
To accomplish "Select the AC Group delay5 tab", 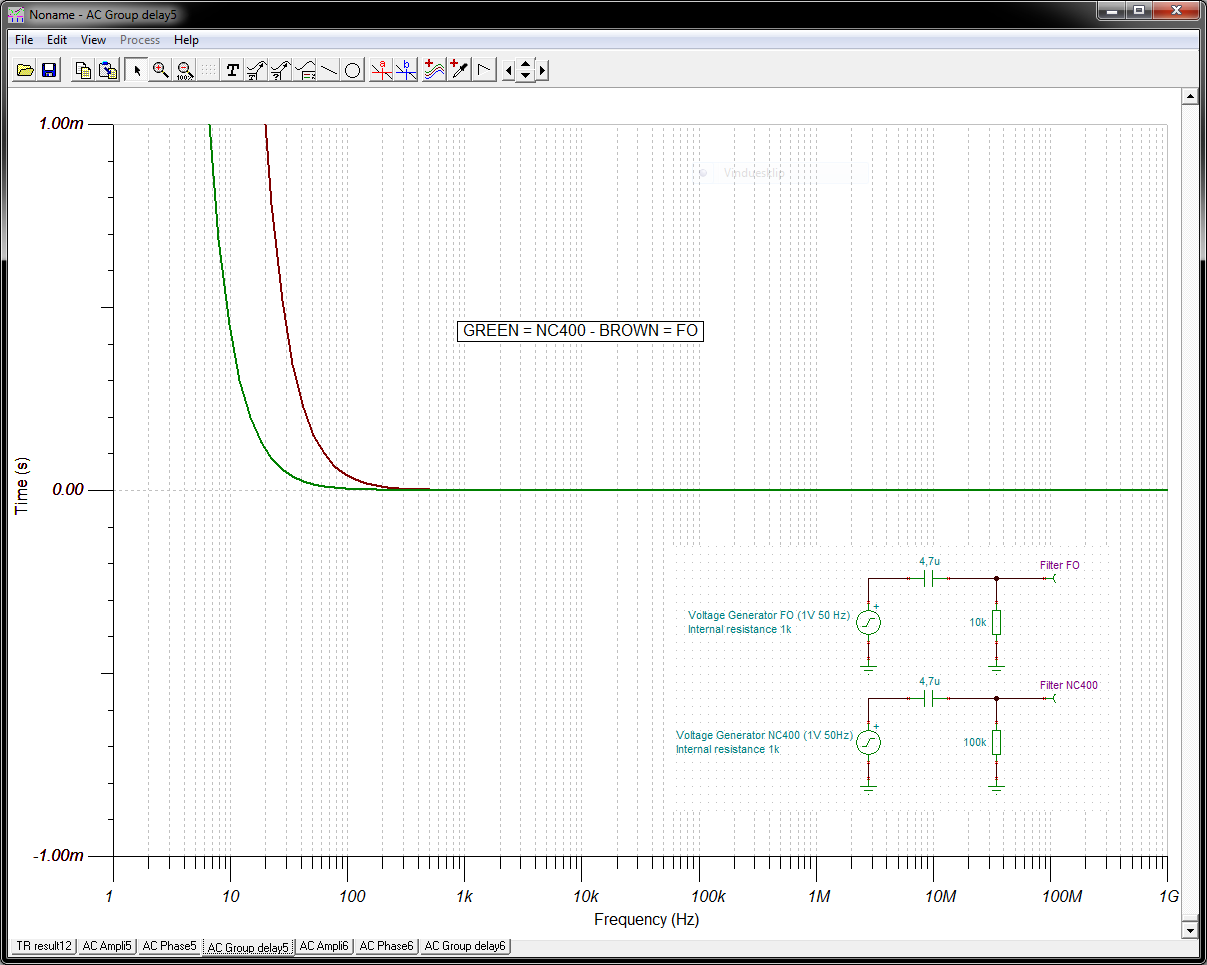I will (x=248, y=946).
